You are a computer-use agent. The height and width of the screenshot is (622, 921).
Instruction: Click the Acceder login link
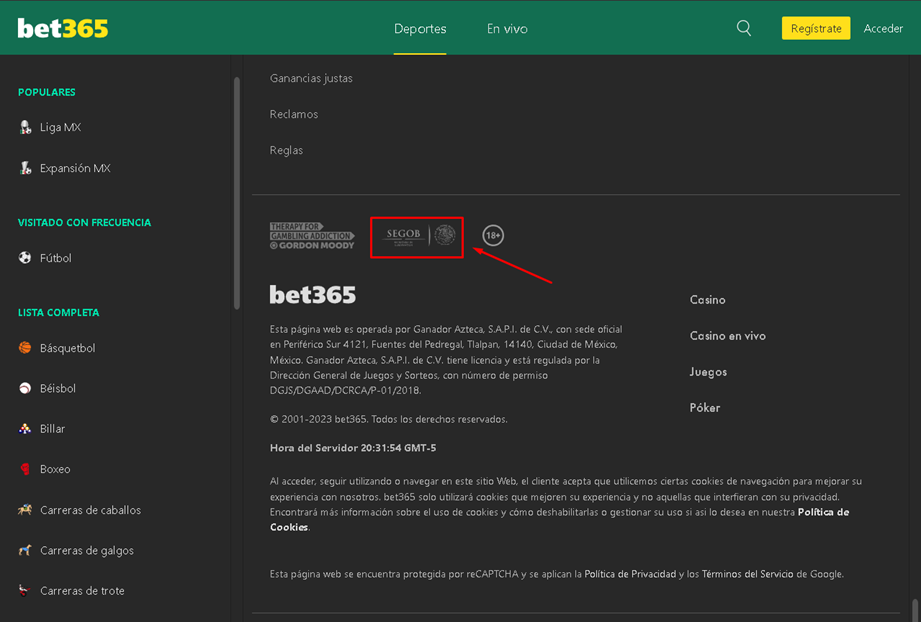[883, 28]
